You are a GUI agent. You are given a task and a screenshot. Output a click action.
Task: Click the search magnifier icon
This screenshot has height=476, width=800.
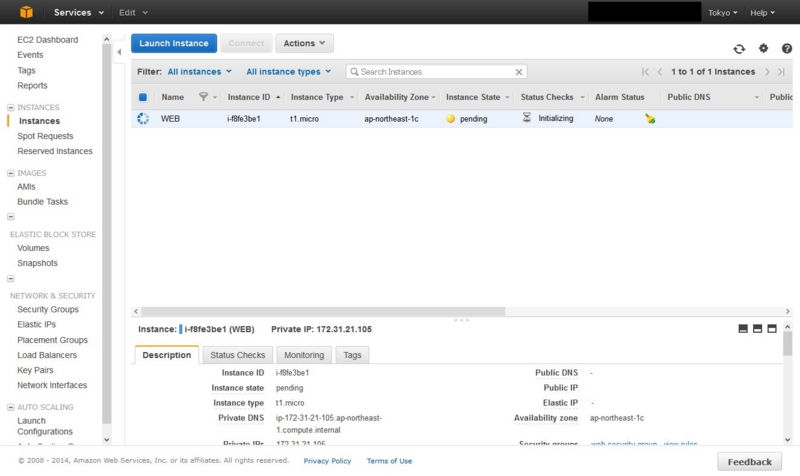tap(354, 72)
